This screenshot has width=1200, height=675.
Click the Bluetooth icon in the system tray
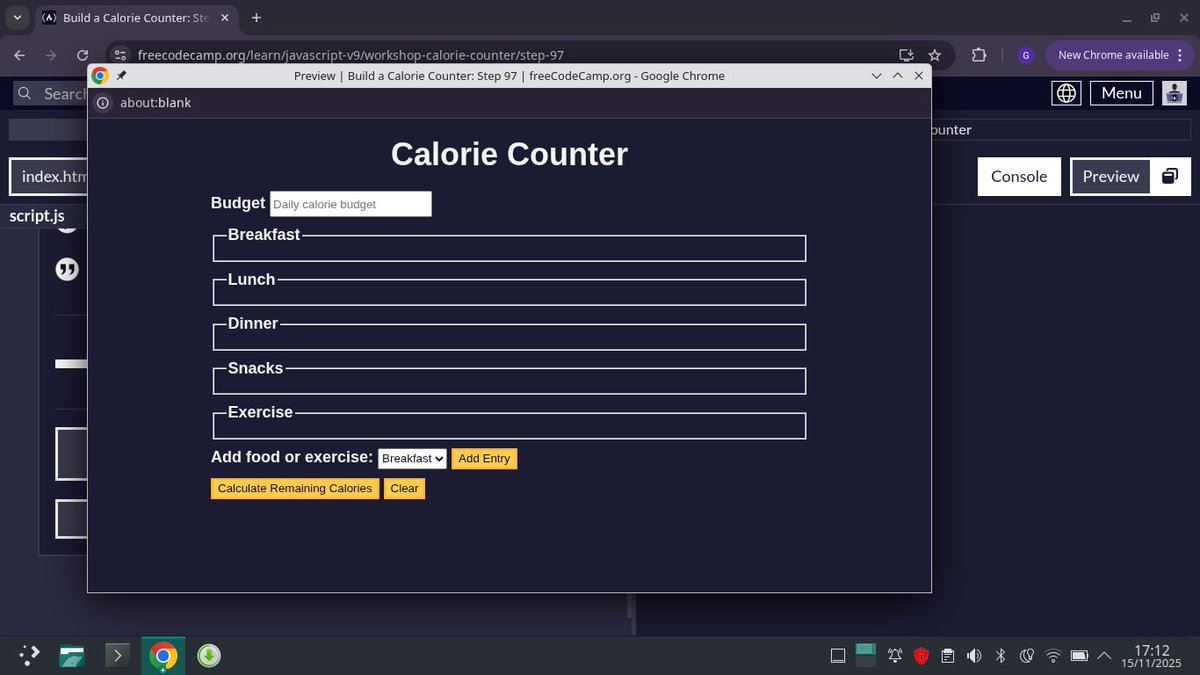[1000, 655]
